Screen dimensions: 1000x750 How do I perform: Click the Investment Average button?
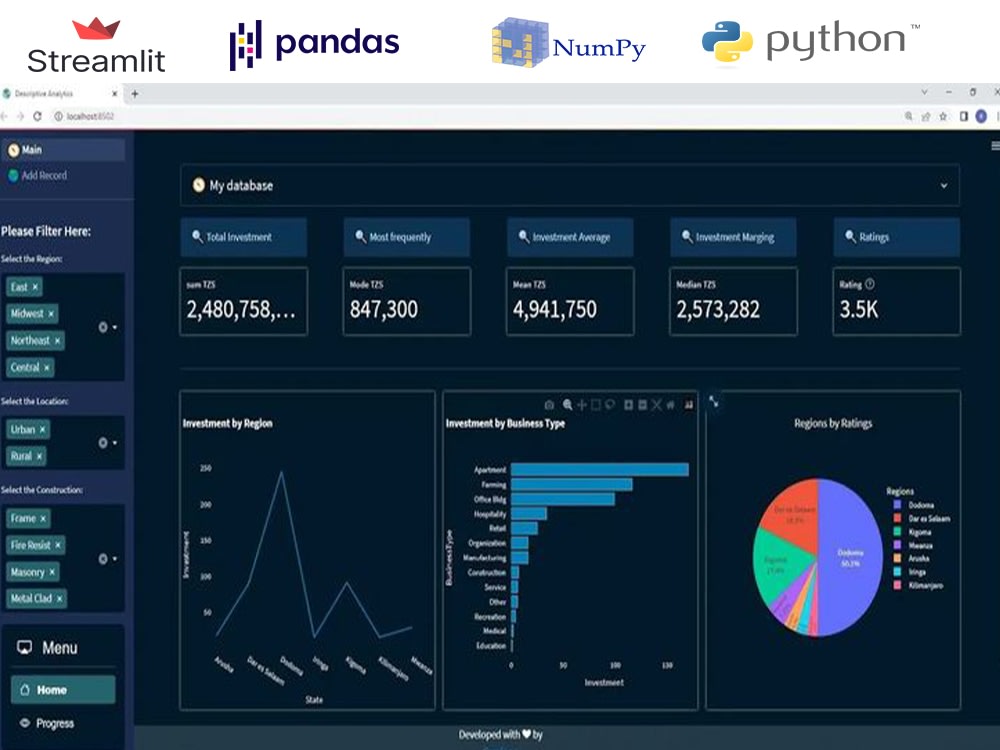[570, 237]
